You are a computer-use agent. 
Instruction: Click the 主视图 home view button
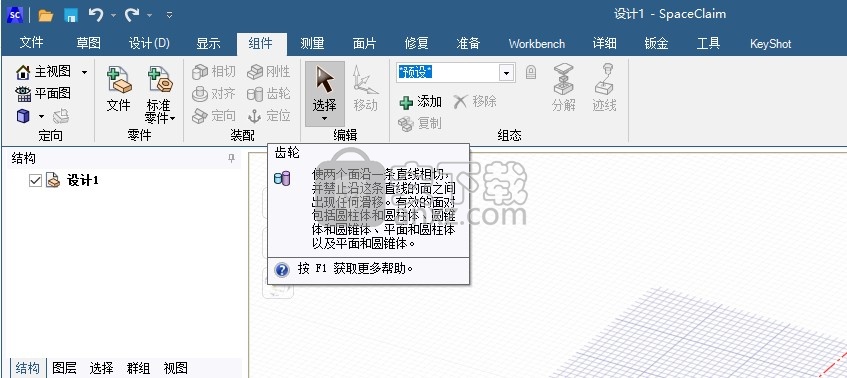[x=44, y=71]
